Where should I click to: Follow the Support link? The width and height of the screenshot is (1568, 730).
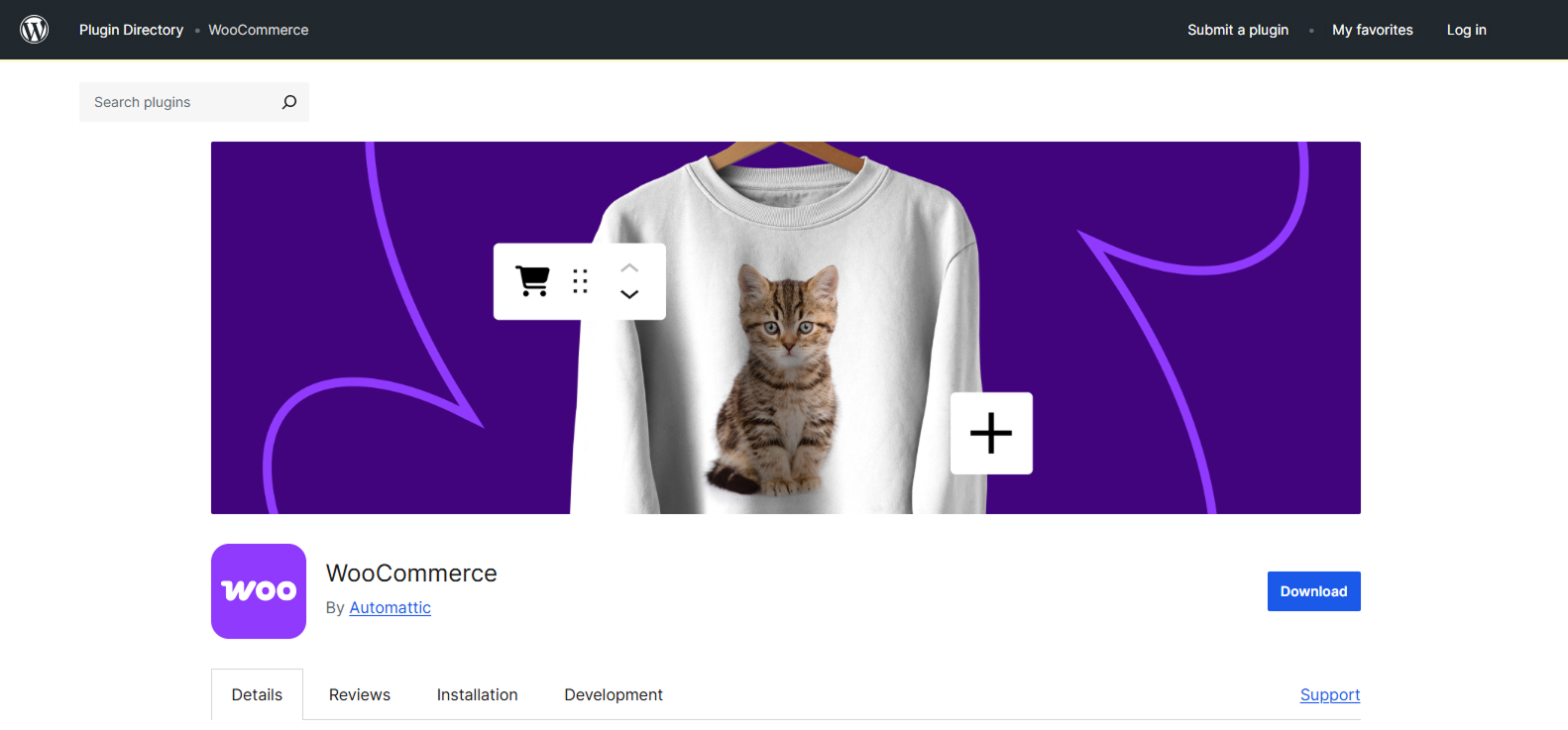[x=1329, y=694]
